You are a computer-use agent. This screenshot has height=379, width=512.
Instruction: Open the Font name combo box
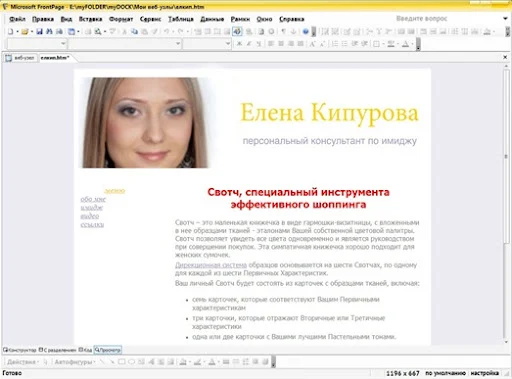(125, 44)
